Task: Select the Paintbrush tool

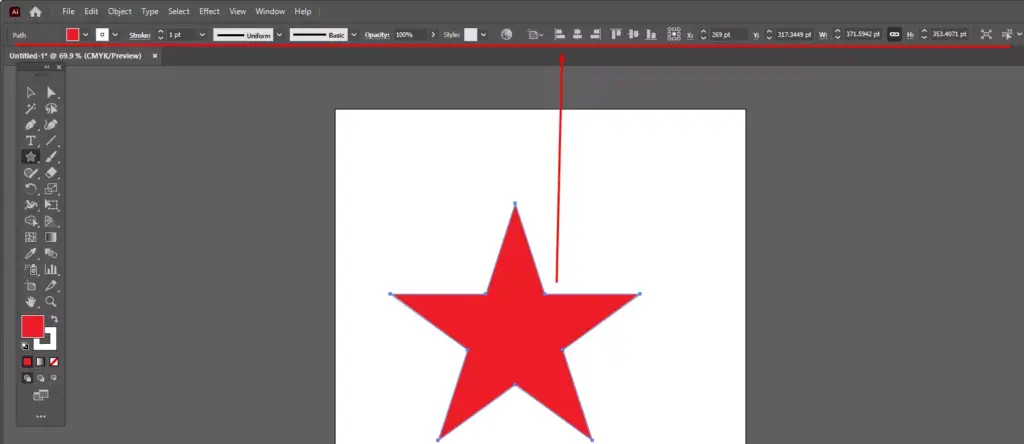Action: click(52, 157)
